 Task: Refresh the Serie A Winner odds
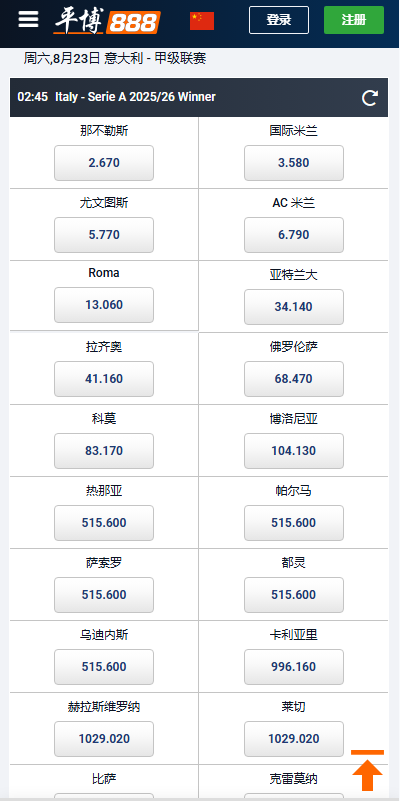[370, 98]
